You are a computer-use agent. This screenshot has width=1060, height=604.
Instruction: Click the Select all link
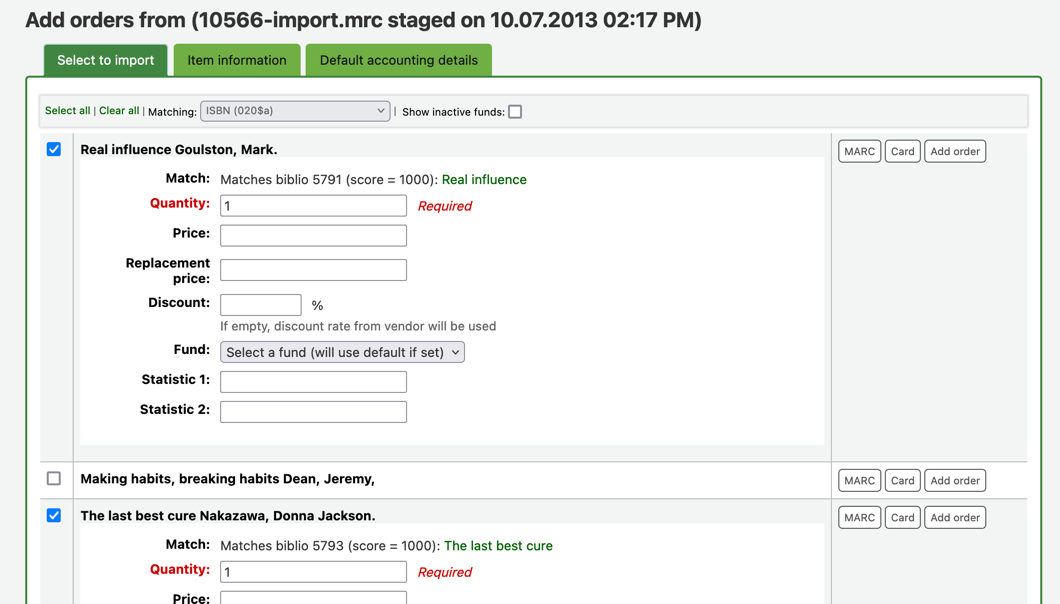[x=67, y=111]
